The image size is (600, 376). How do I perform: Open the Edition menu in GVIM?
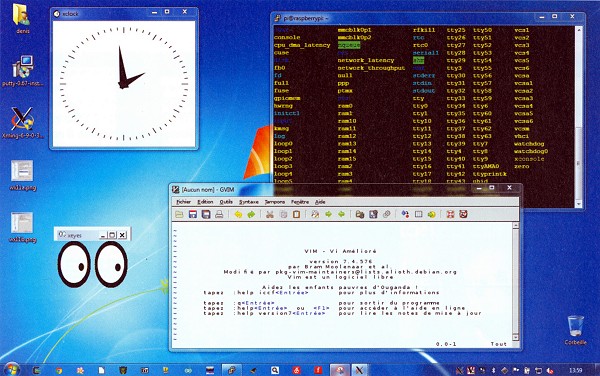(205, 202)
